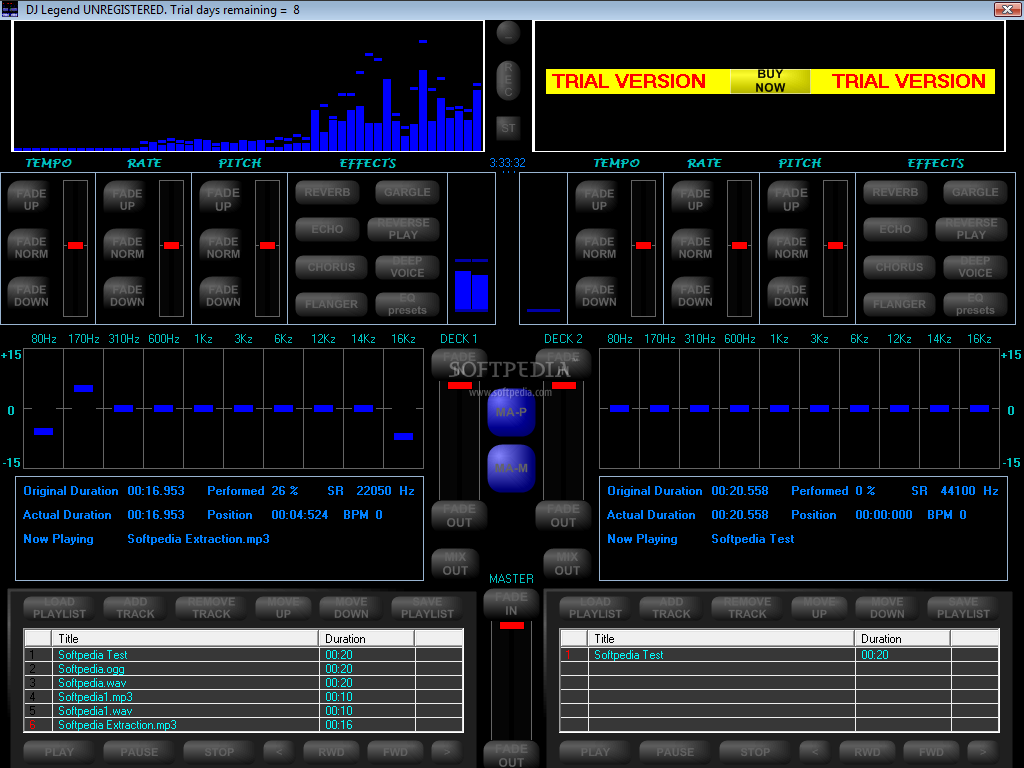Click Deck 1 Mix Out button
This screenshot has width=1024, height=768.
455,564
